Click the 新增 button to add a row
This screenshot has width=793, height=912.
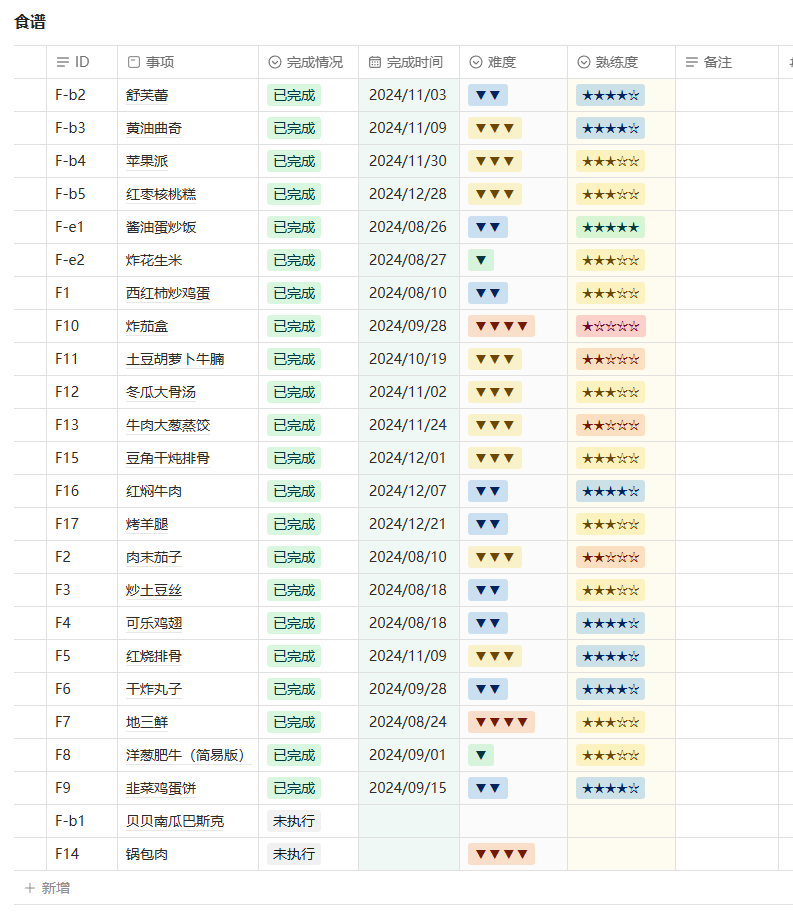click(x=55, y=888)
